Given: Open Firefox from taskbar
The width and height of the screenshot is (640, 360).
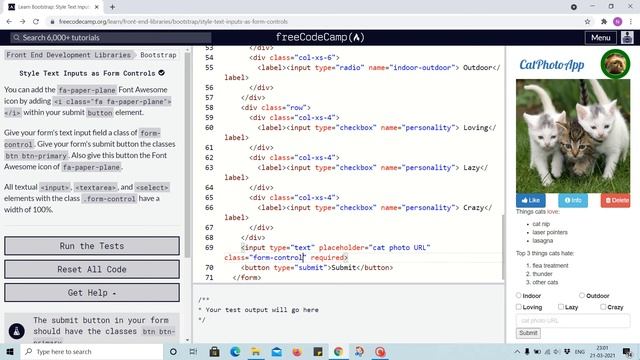Looking at the screenshot, I should pyautogui.click(x=297, y=351).
